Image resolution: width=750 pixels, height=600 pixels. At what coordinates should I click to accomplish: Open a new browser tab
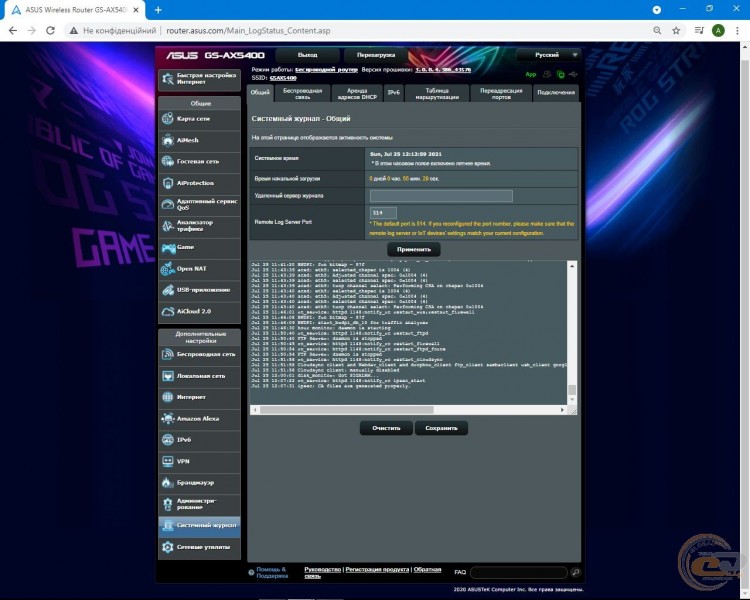click(x=158, y=10)
